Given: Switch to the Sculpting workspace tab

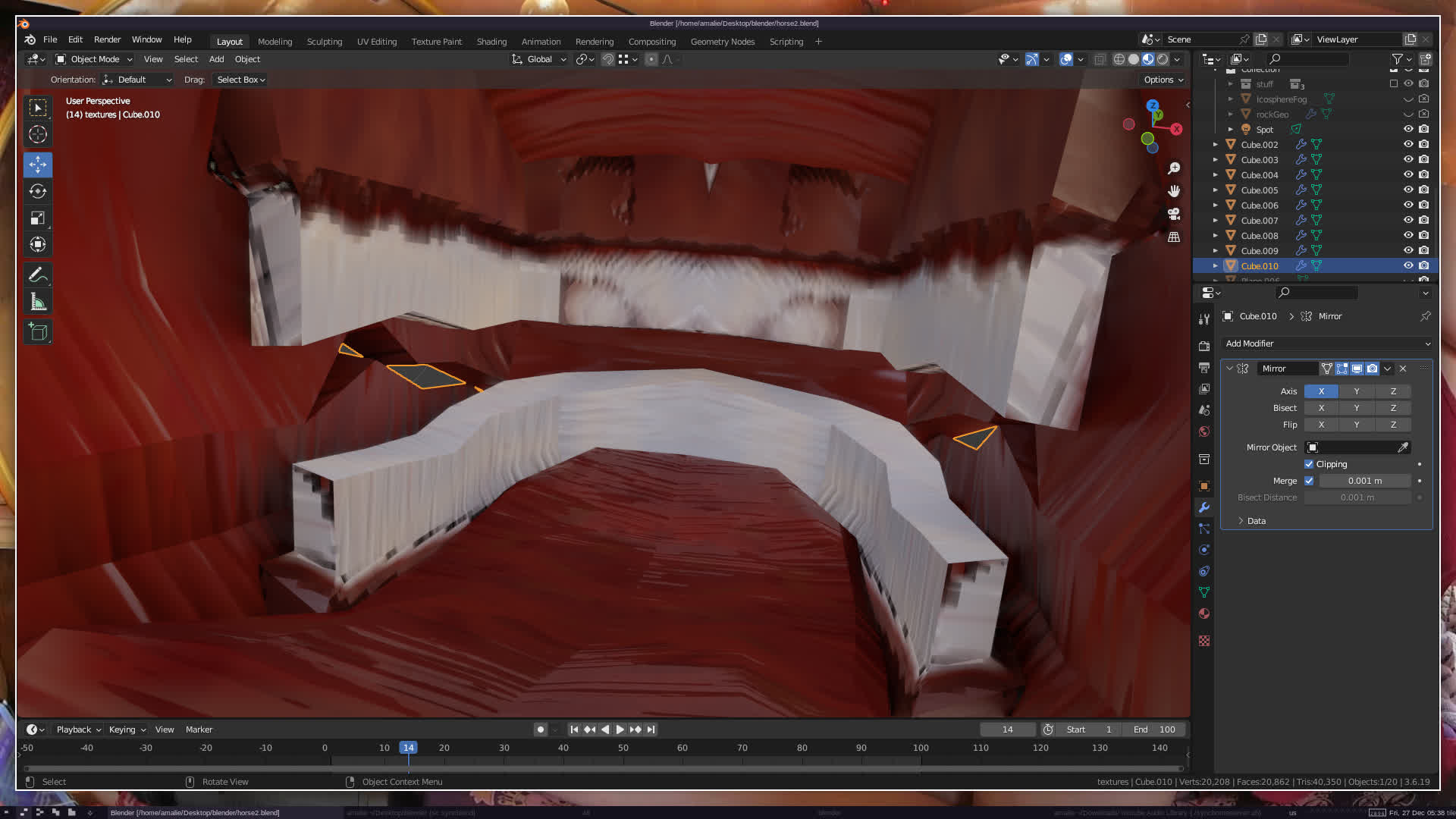Looking at the screenshot, I should point(324,42).
